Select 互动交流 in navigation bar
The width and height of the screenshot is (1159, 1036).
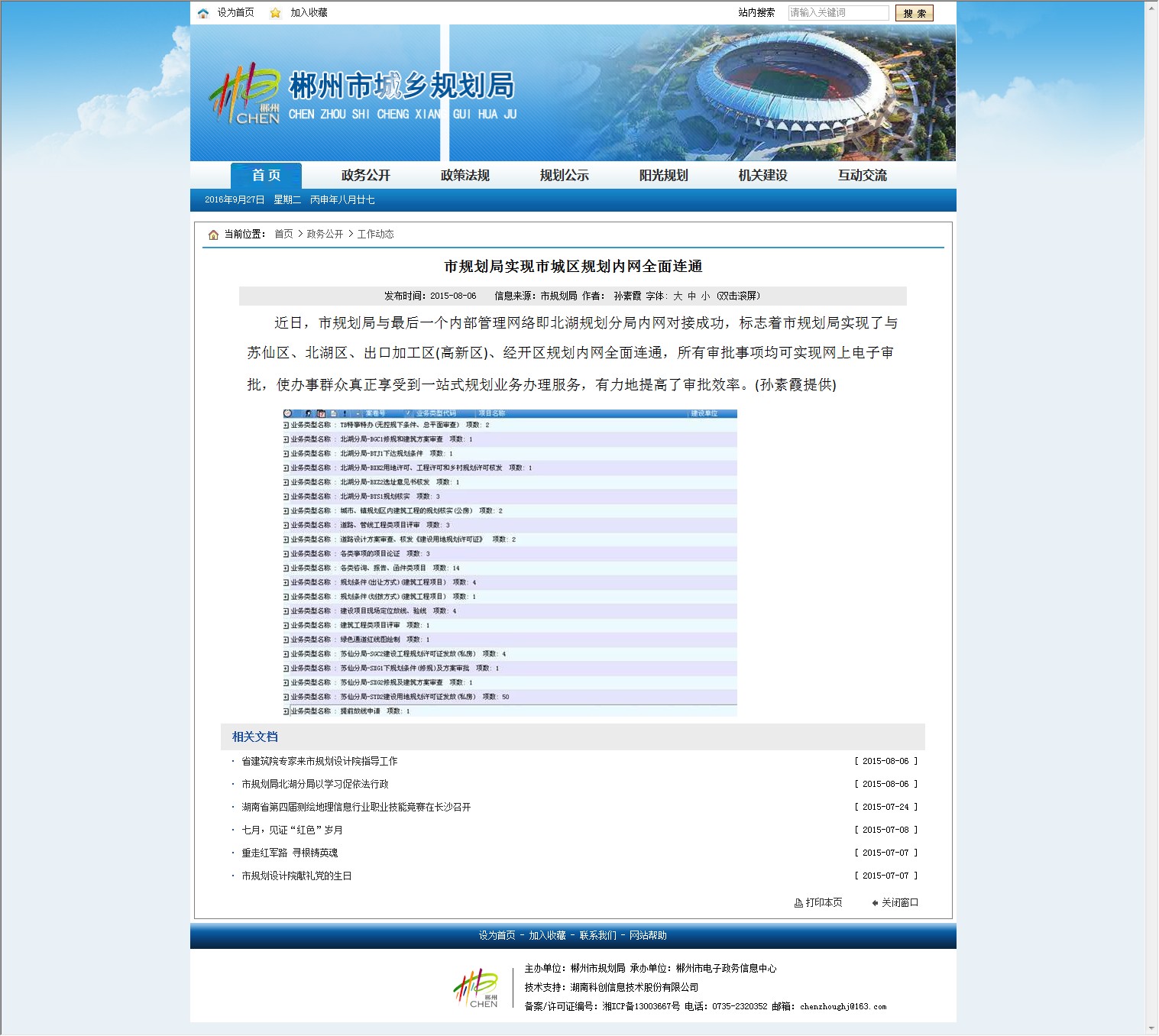862,176
